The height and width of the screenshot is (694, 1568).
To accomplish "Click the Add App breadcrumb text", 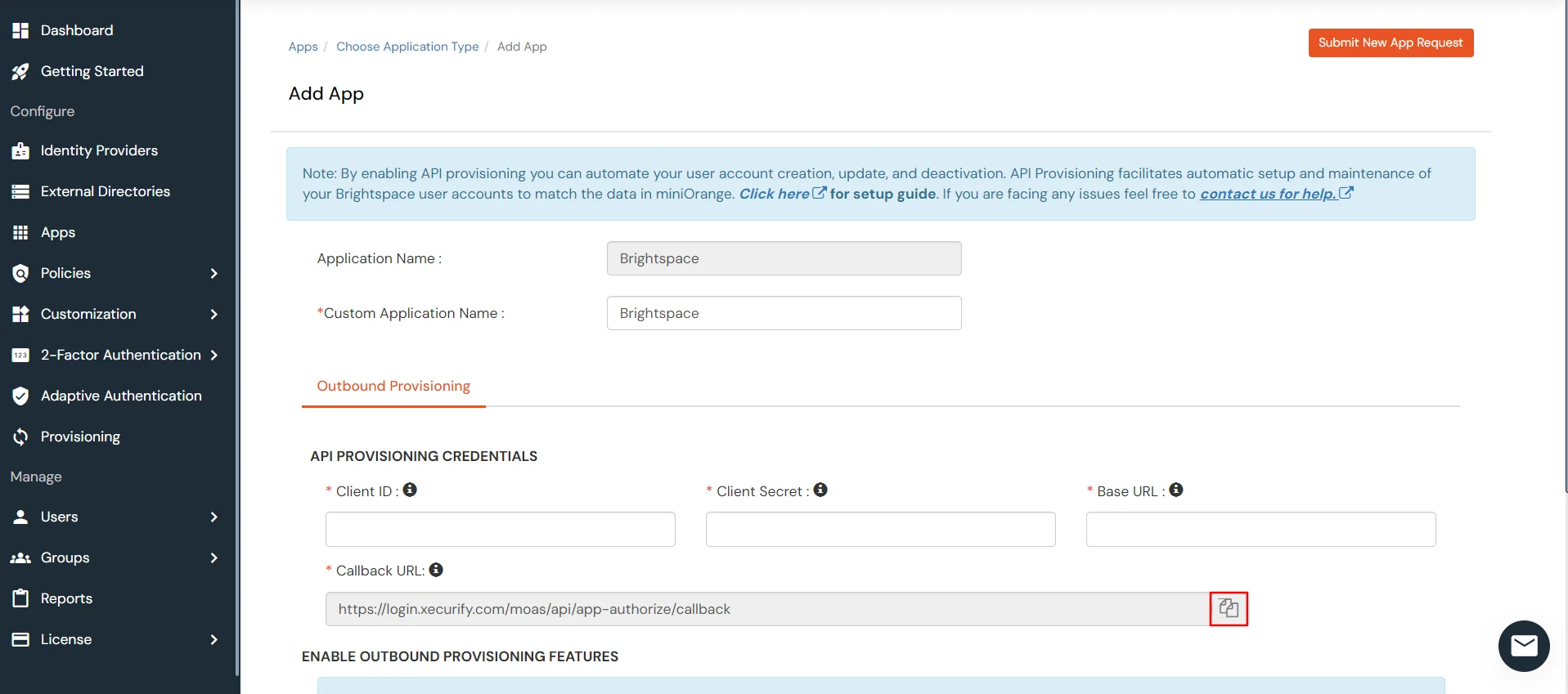I will click(522, 47).
